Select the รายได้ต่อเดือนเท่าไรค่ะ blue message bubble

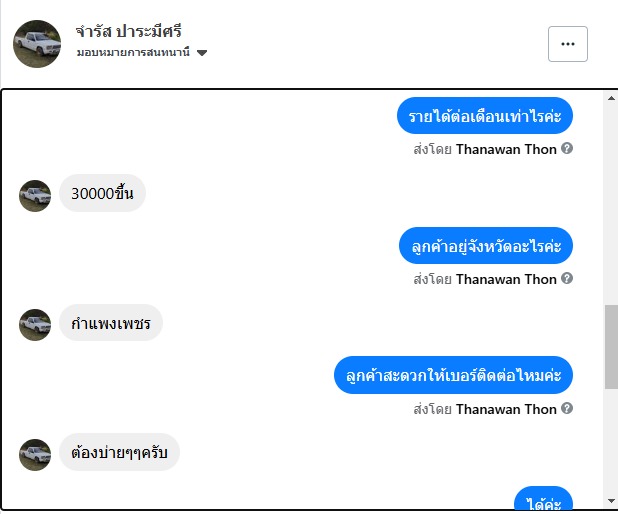pyautogui.click(x=485, y=116)
